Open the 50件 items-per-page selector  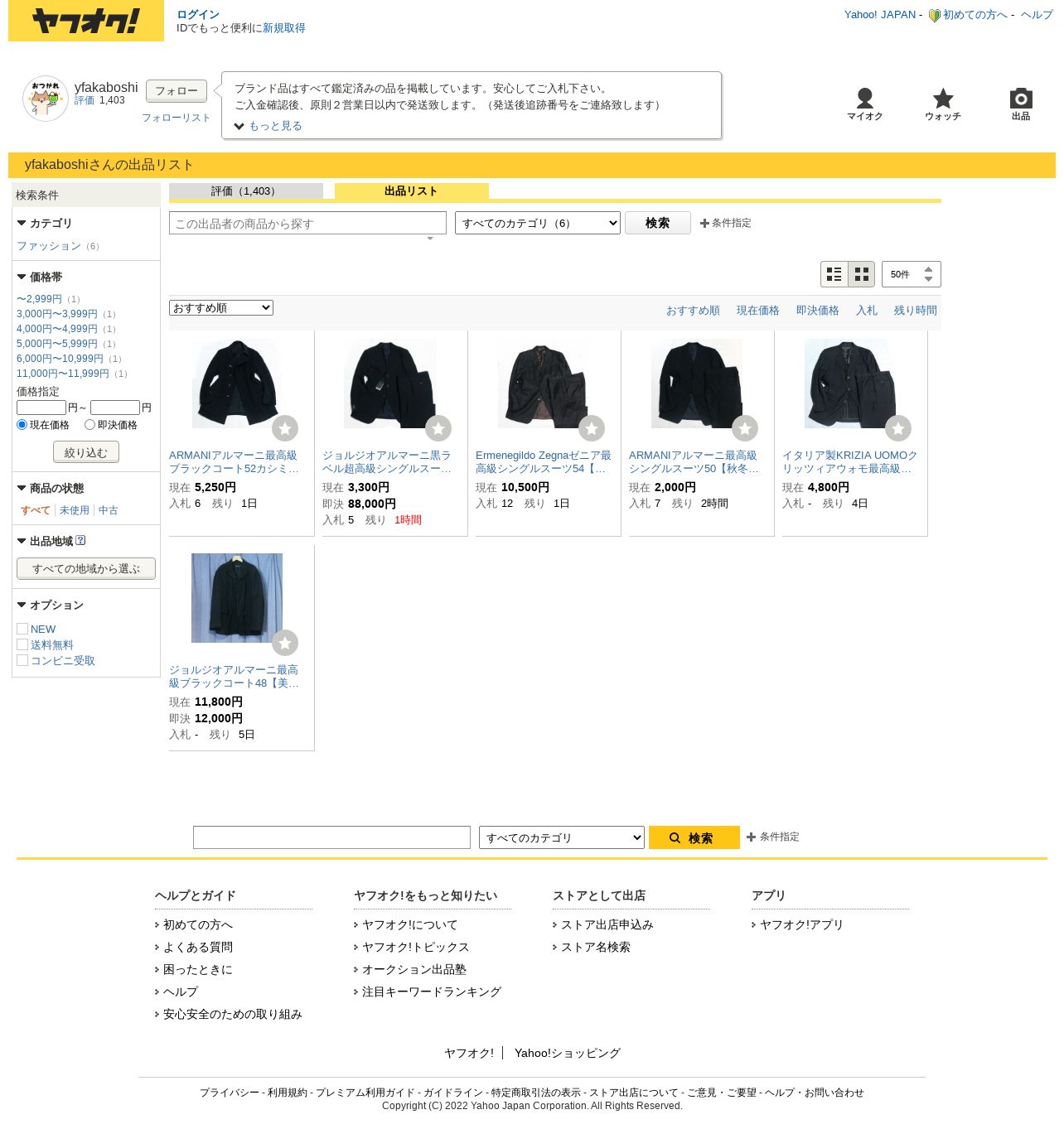click(x=911, y=274)
